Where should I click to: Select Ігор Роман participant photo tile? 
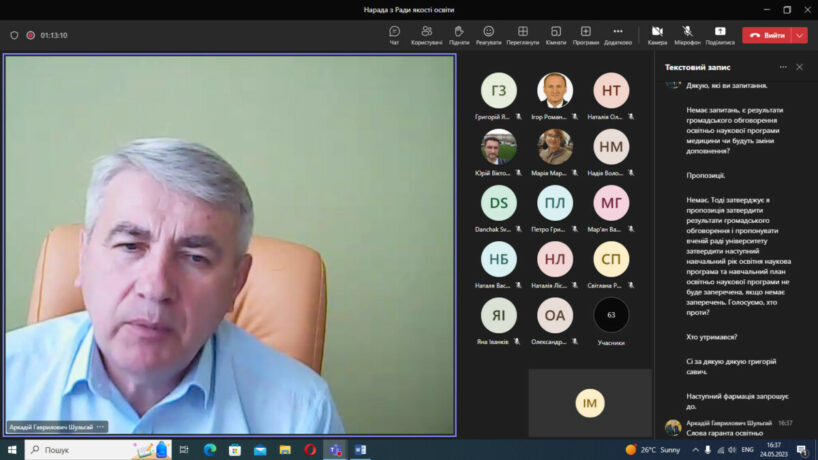555,91
